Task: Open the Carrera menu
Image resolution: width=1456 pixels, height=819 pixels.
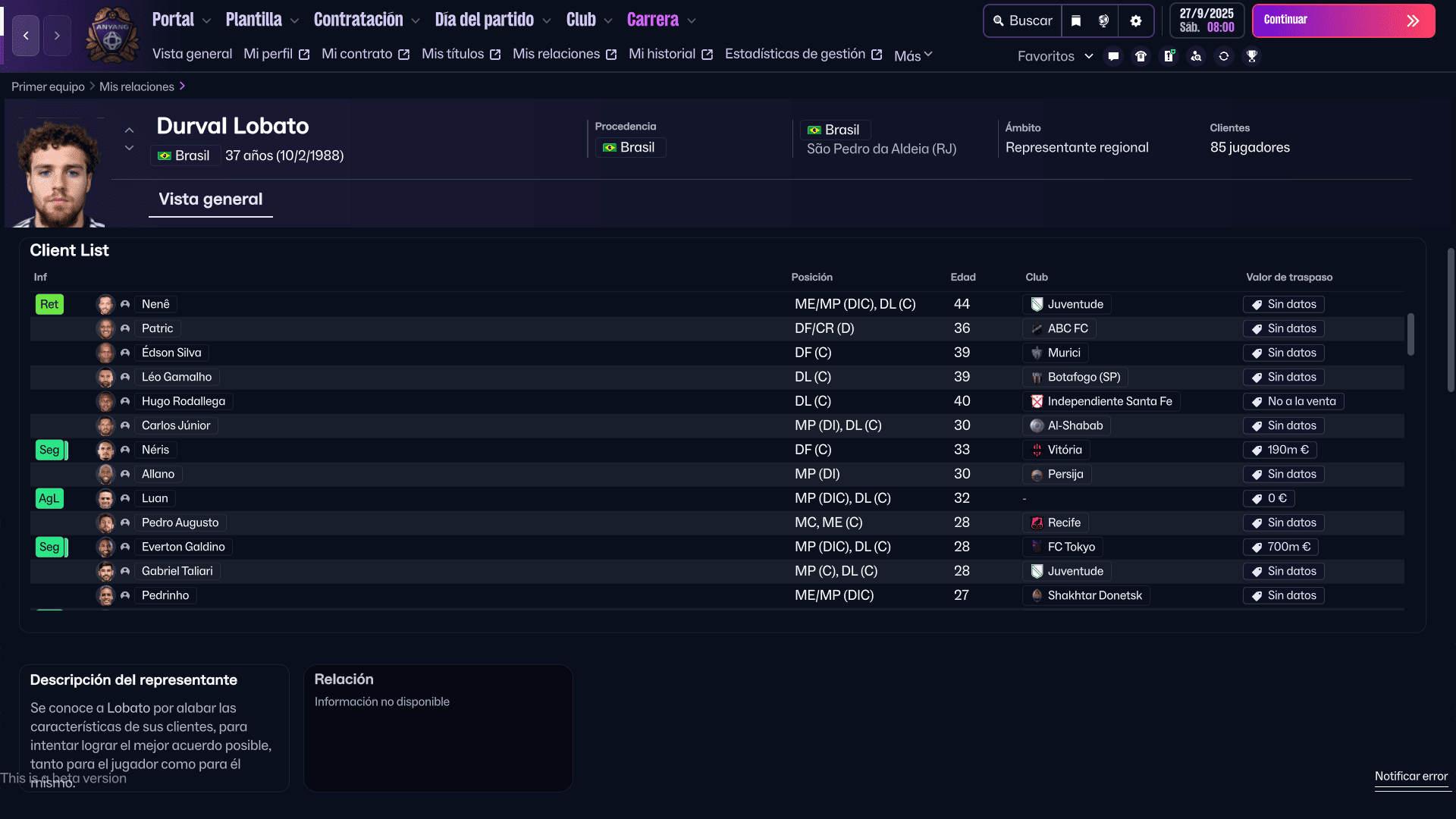Action: pyautogui.click(x=653, y=20)
